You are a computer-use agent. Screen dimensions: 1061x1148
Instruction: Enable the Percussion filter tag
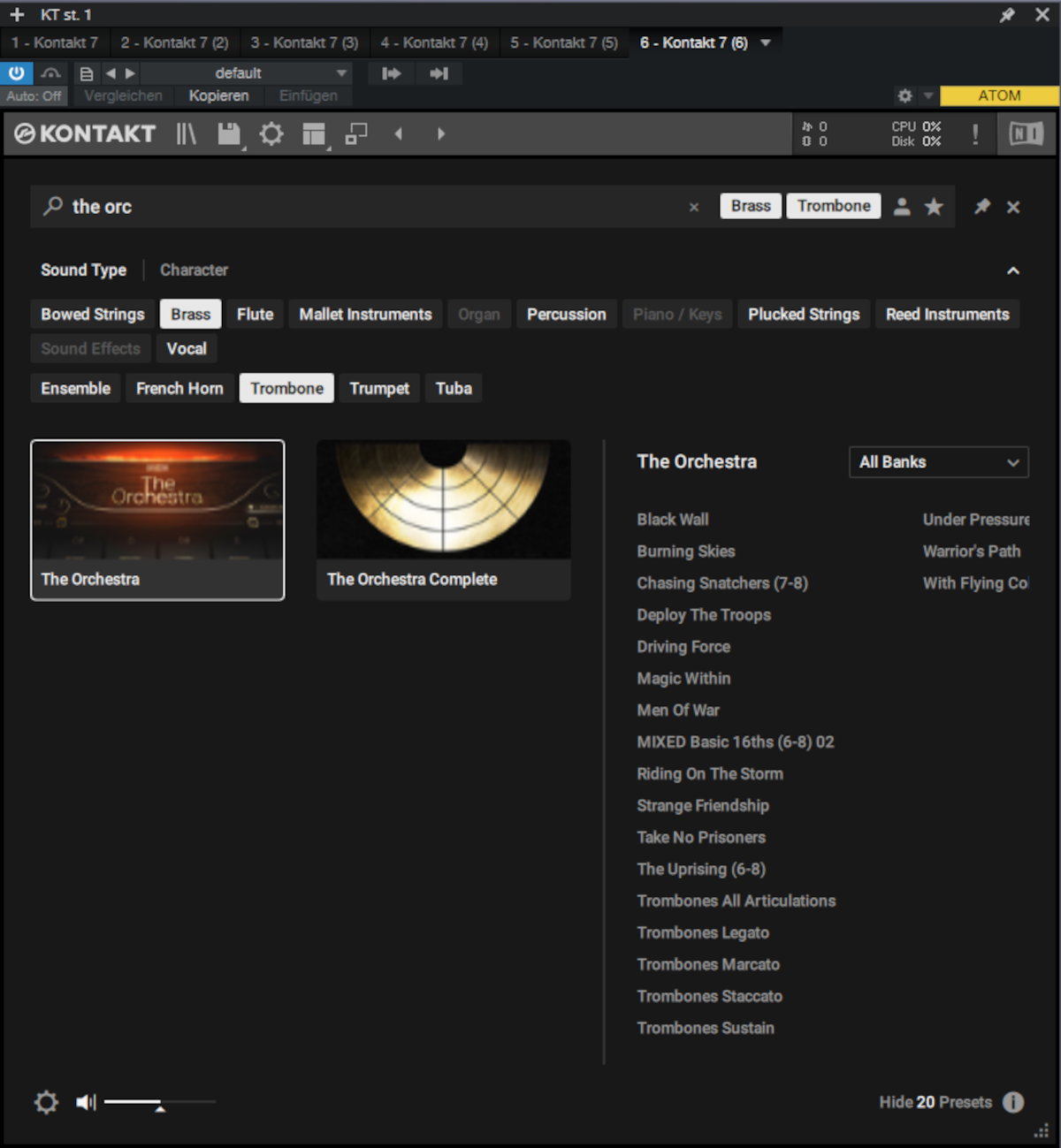[x=567, y=314]
